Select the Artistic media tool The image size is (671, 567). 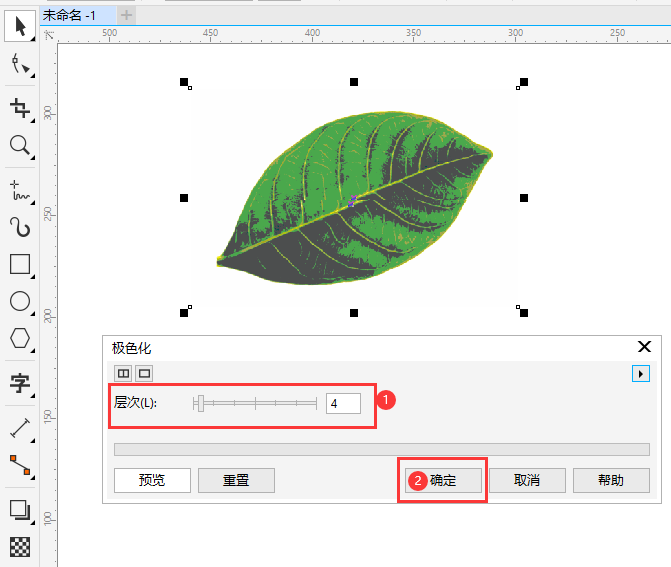(20, 227)
